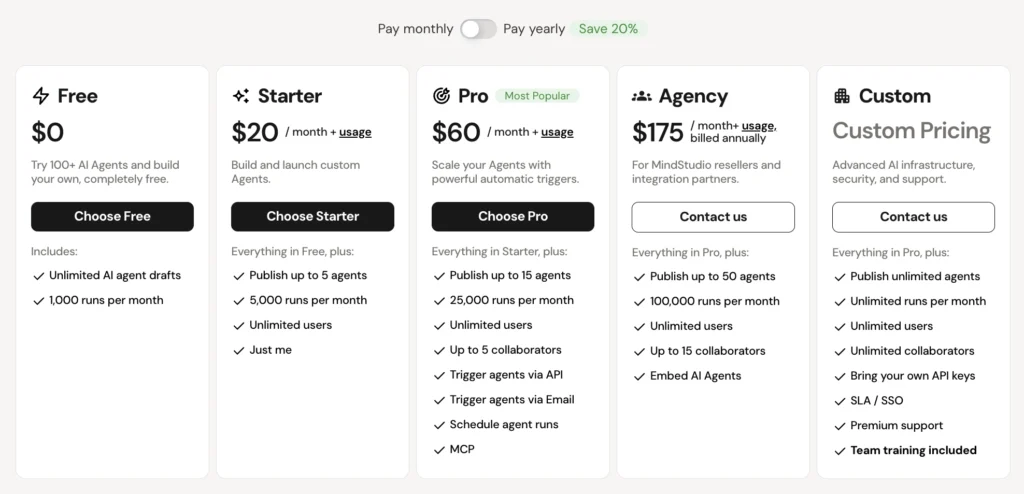Click checkmark beside Team training included
Screen dimensions: 1024x494
839,450
